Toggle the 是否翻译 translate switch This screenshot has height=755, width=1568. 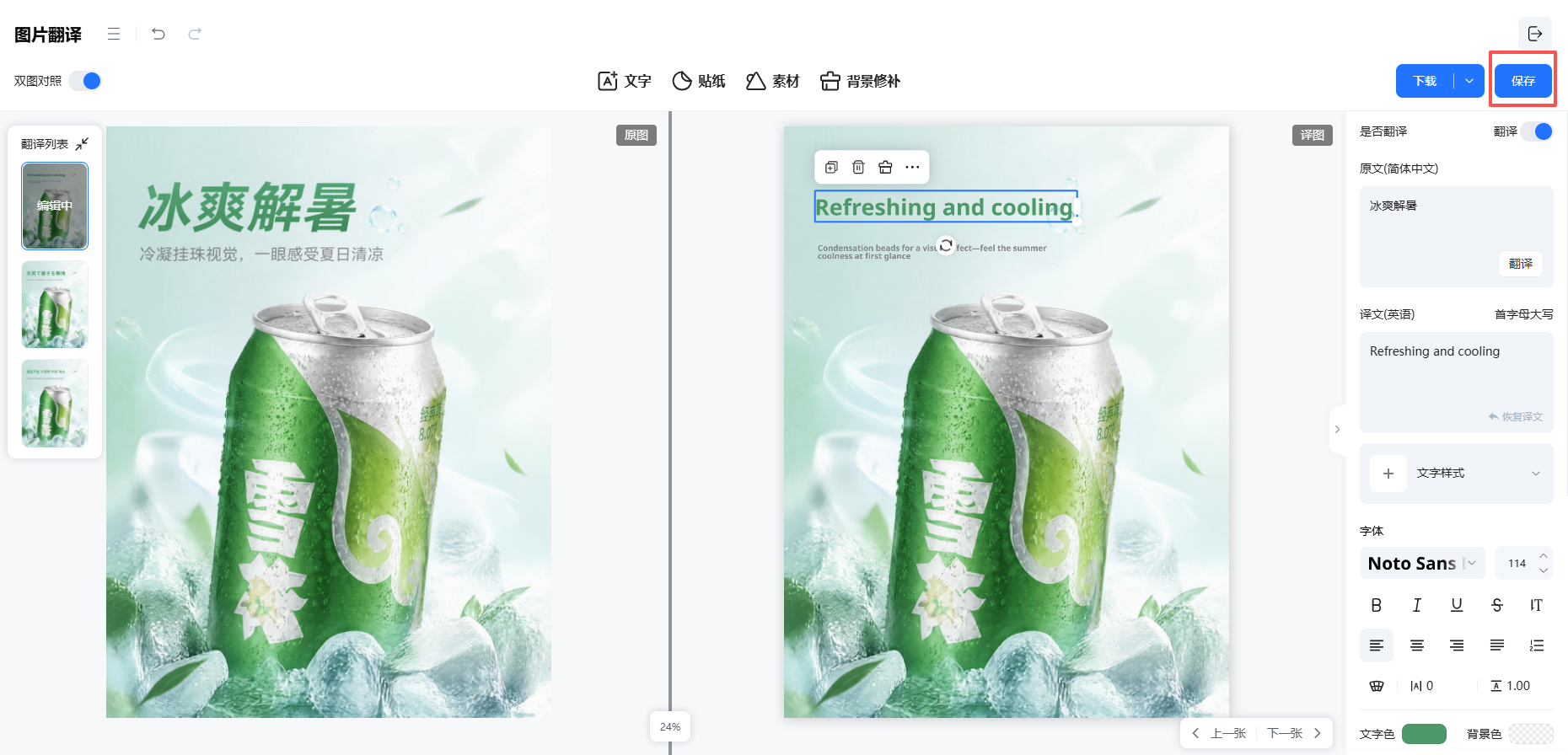click(x=1537, y=131)
